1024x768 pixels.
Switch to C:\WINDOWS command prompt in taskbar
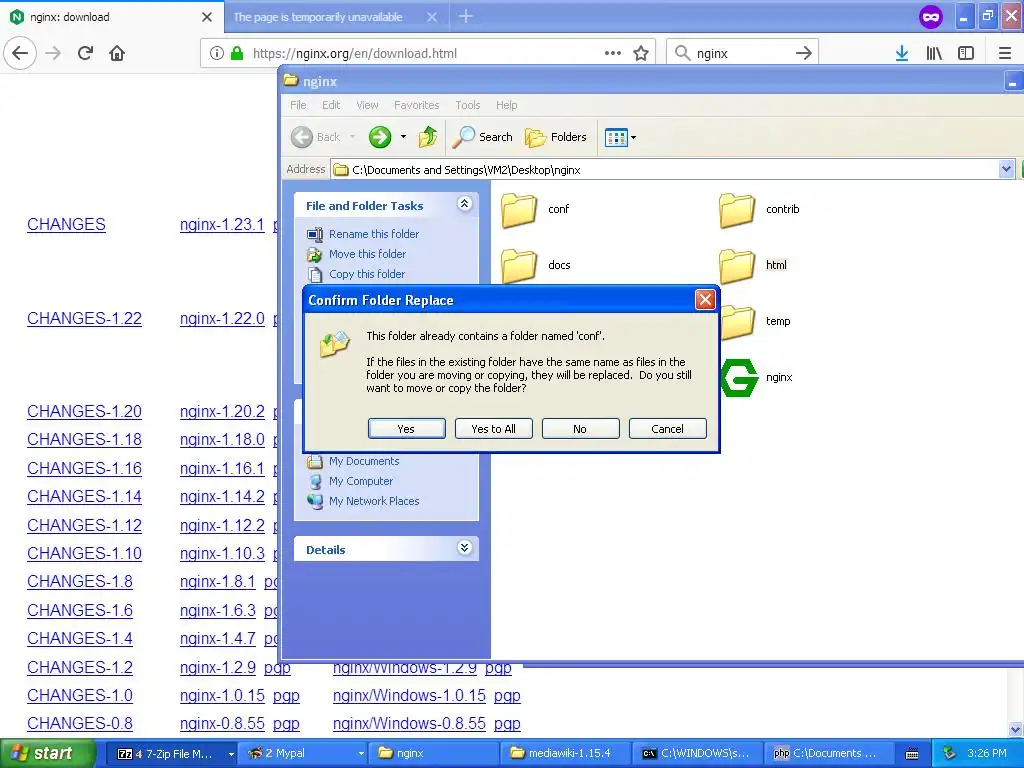pyautogui.click(x=696, y=754)
